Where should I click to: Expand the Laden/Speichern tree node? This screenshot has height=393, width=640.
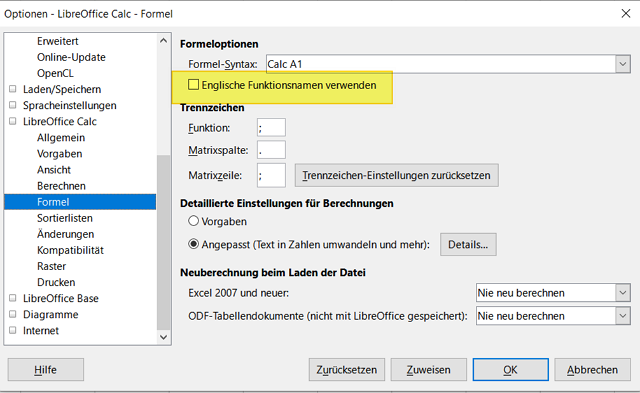(x=13, y=89)
